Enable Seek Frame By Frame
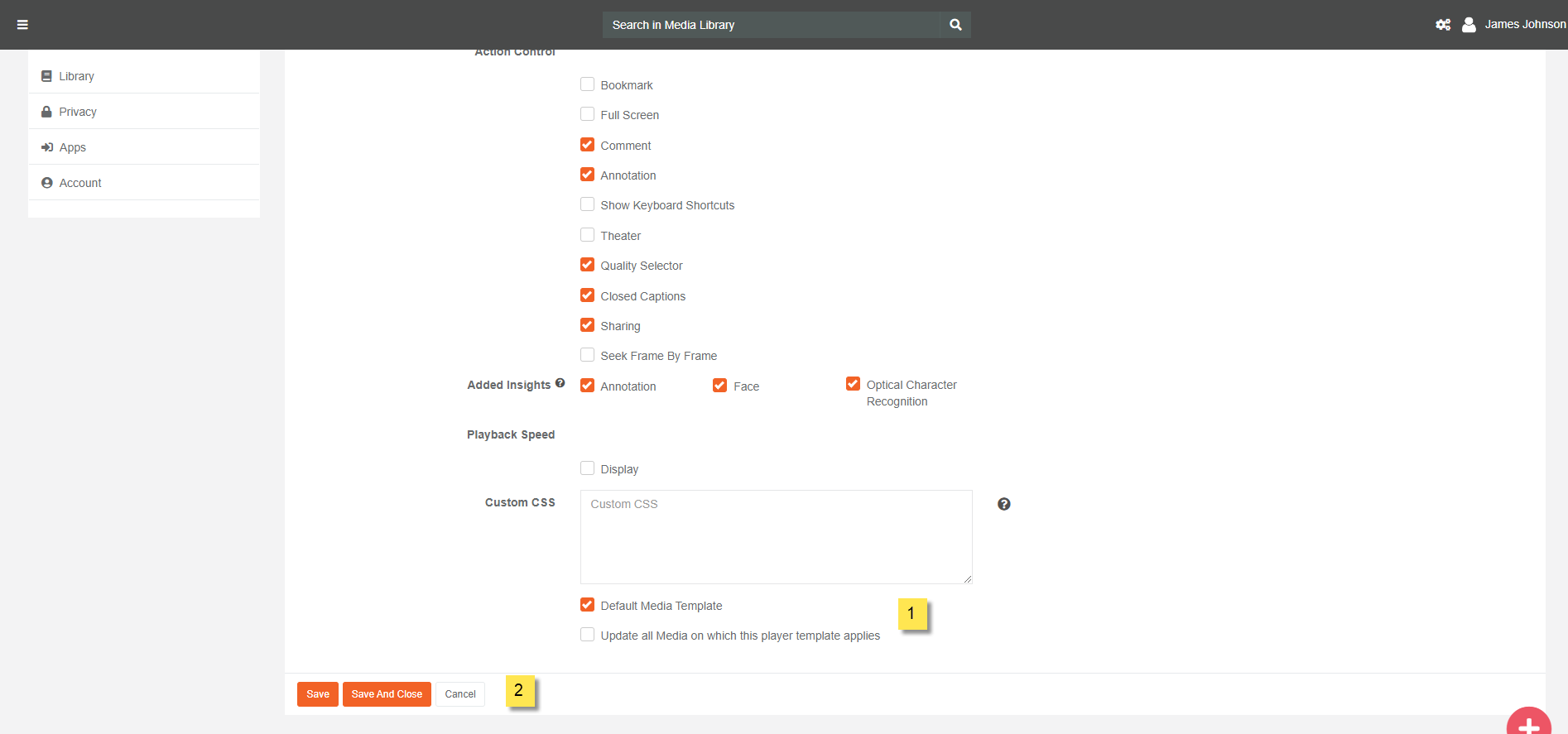This screenshot has height=734, width=1568. pyautogui.click(x=588, y=355)
